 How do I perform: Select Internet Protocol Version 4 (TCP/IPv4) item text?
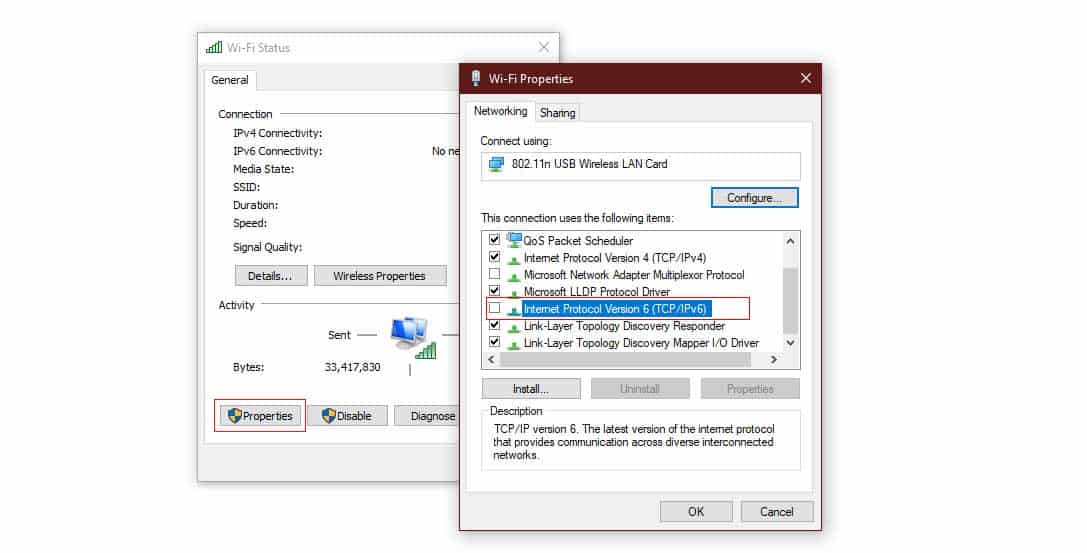coord(615,258)
